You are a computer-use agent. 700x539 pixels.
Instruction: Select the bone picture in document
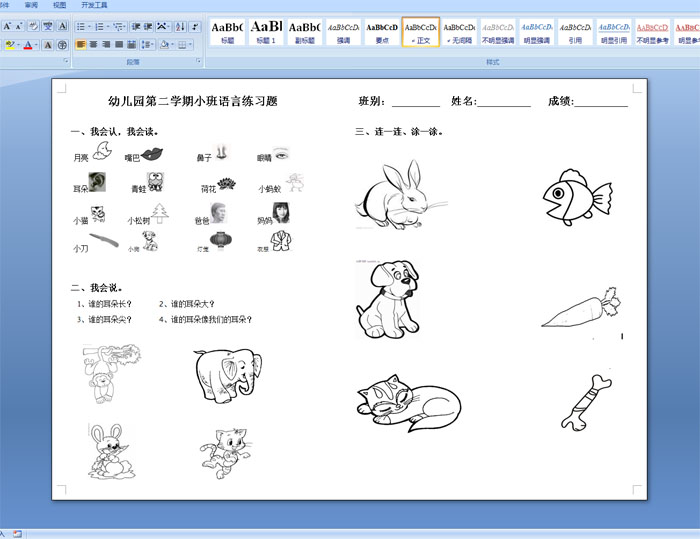pos(586,402)
